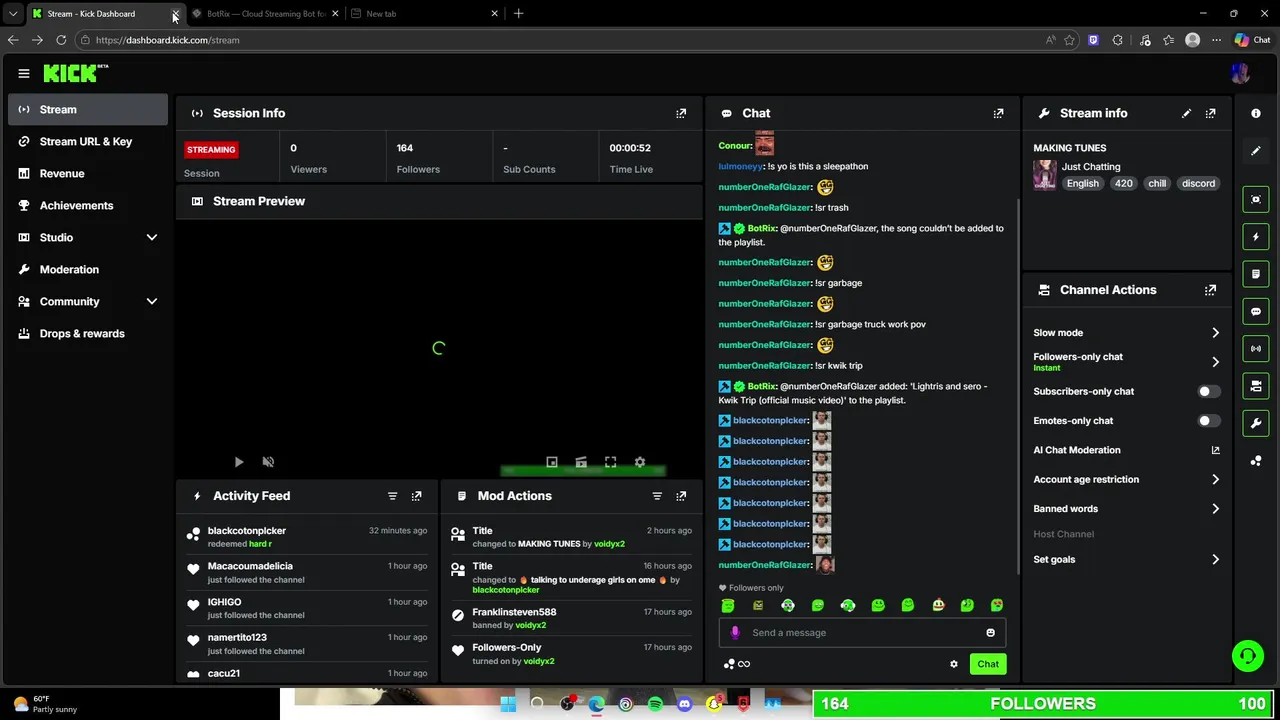
Task: Click the browser address bar
Action: coord(560,40)
